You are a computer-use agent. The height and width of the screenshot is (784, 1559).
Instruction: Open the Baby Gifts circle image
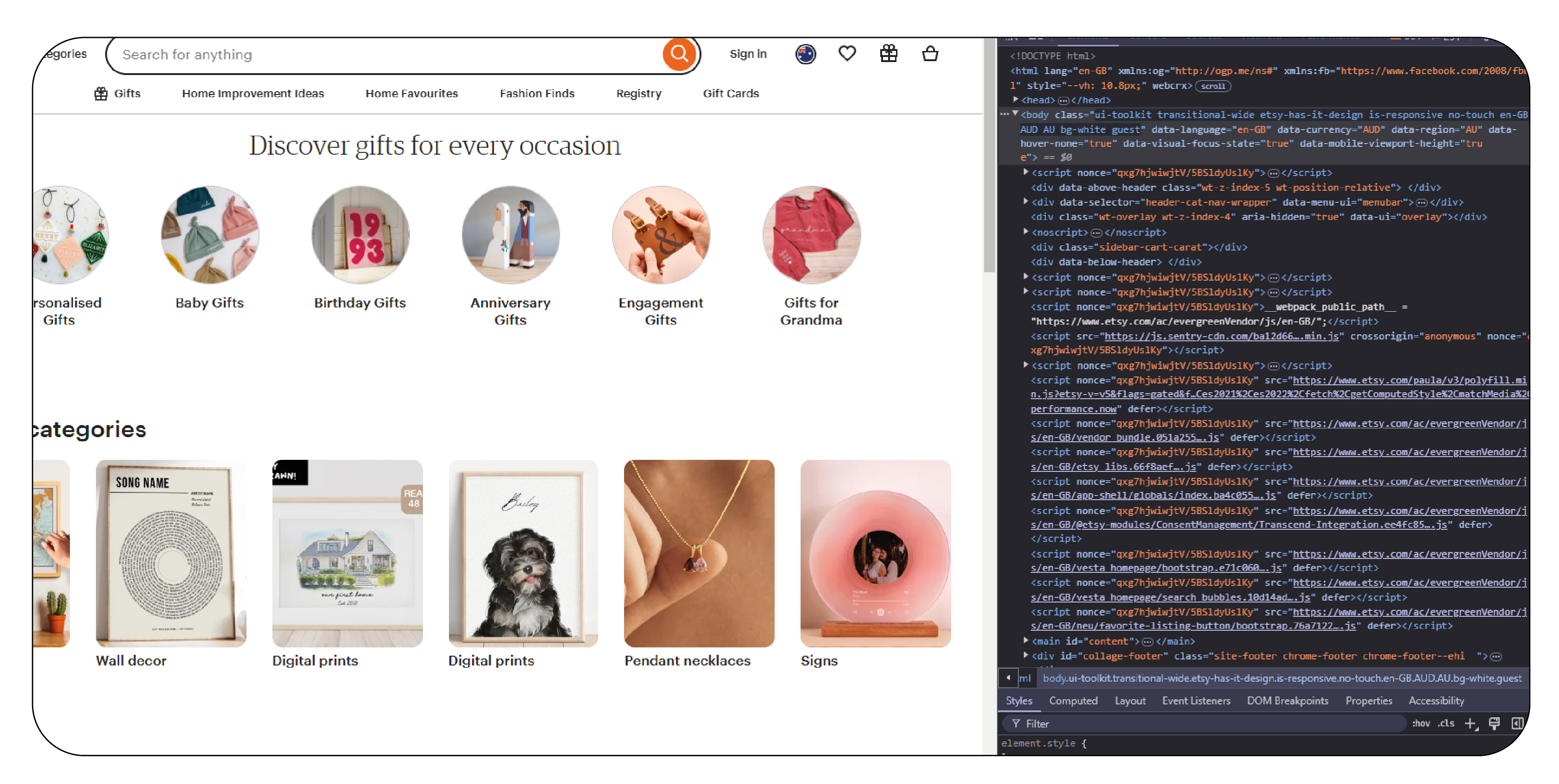click(x=210, y=235)
